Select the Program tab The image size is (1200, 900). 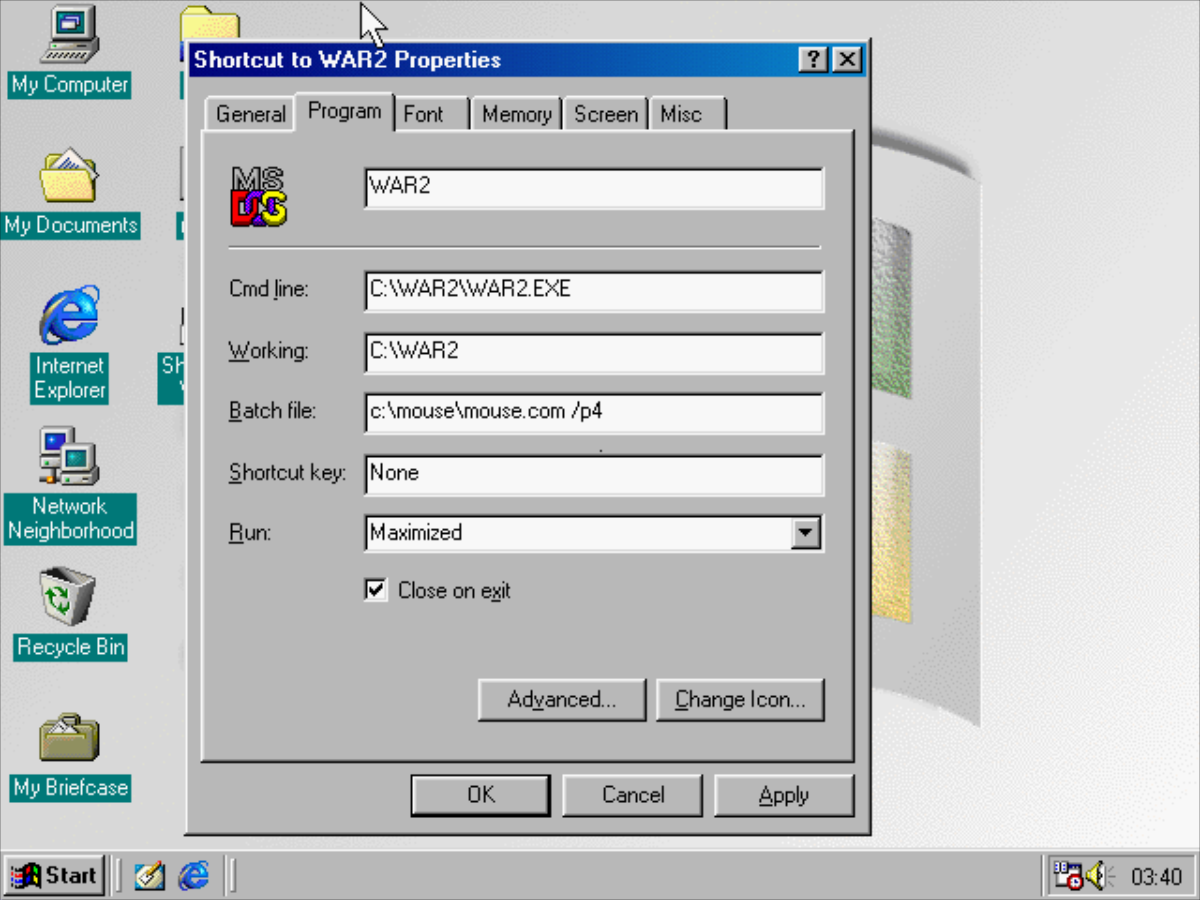point(345,111)
